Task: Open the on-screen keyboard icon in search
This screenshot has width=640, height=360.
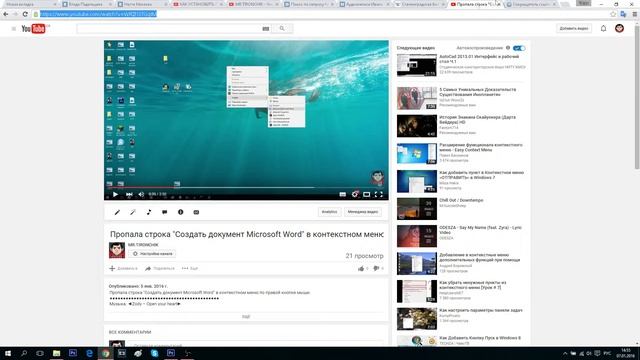Action: click(266, 29)
